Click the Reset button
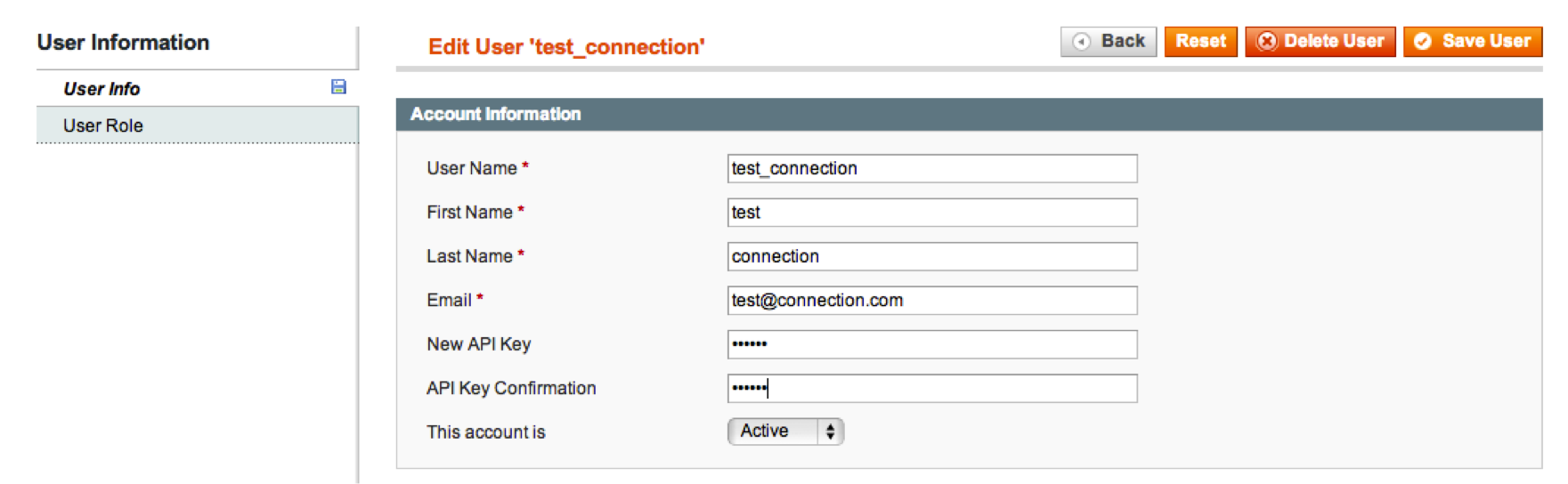Screen dimensions: 1568x484 [1200, 41]
